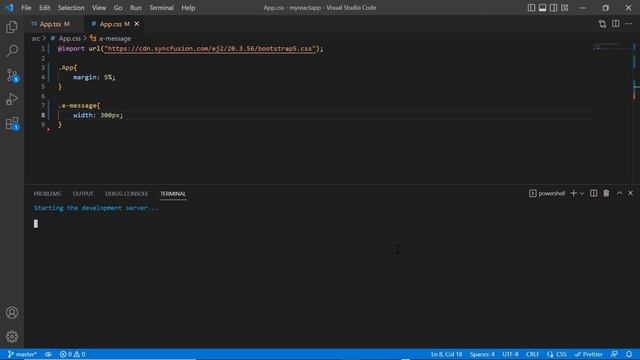Open the launch profile dropdown arrow
This screenshot has height=360, width=640.
[x=582, y=193]
